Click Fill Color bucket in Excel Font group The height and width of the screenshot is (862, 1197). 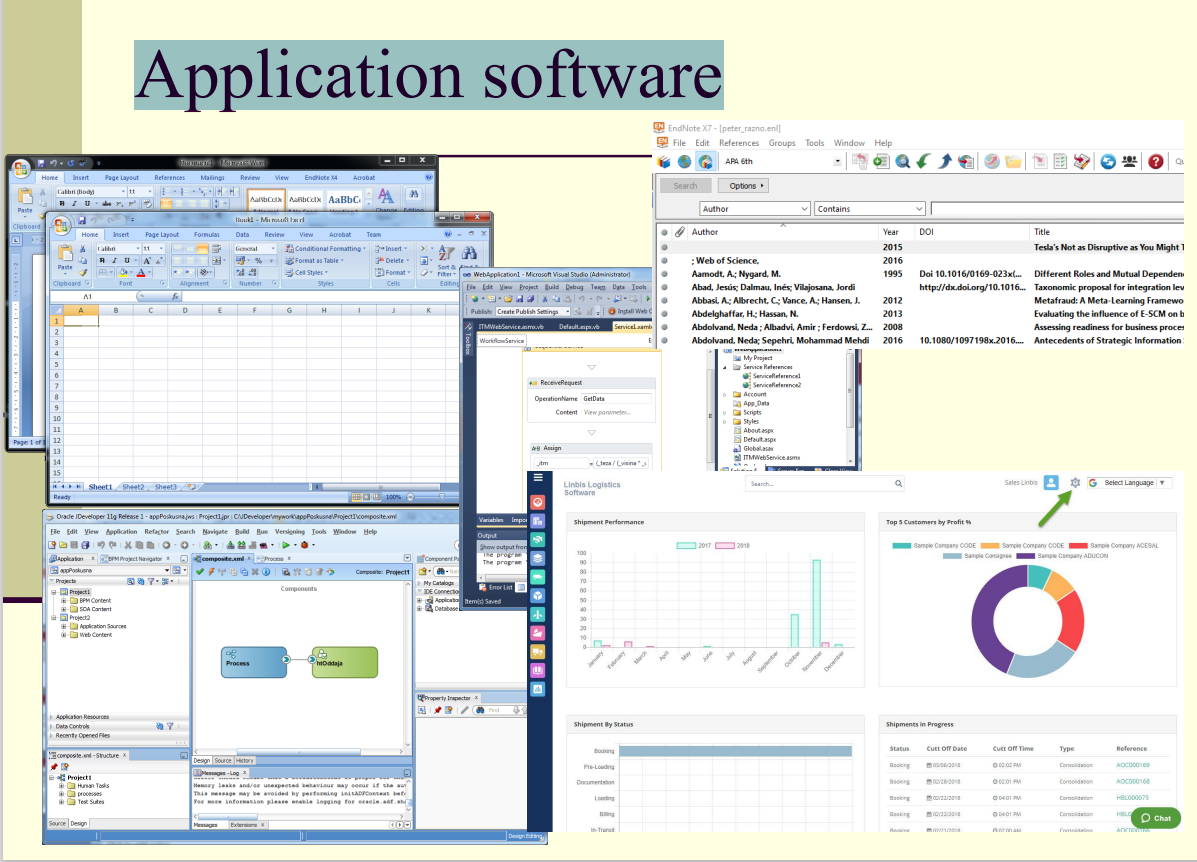click(123, 273)
